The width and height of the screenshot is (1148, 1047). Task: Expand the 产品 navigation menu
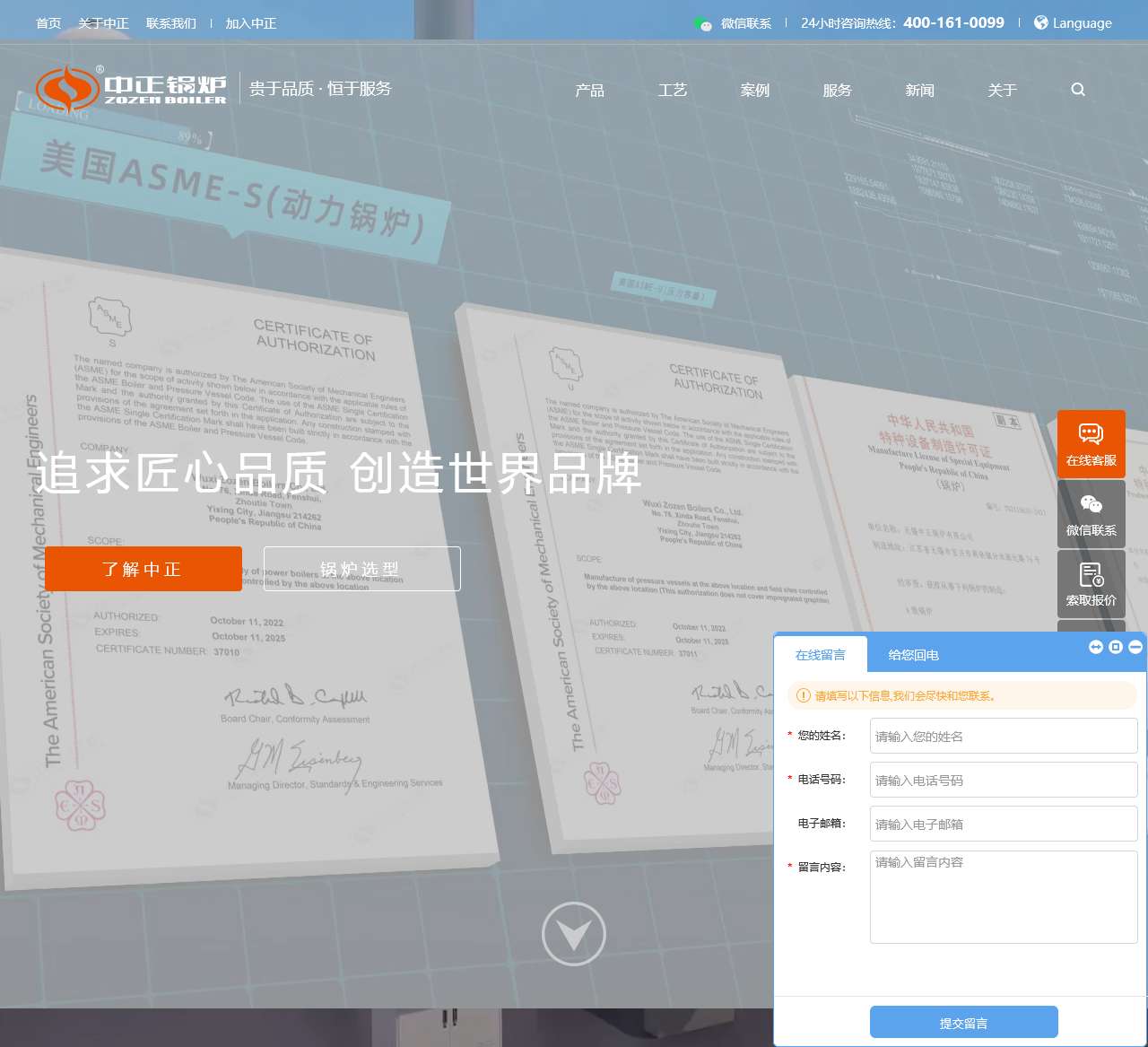589,91
